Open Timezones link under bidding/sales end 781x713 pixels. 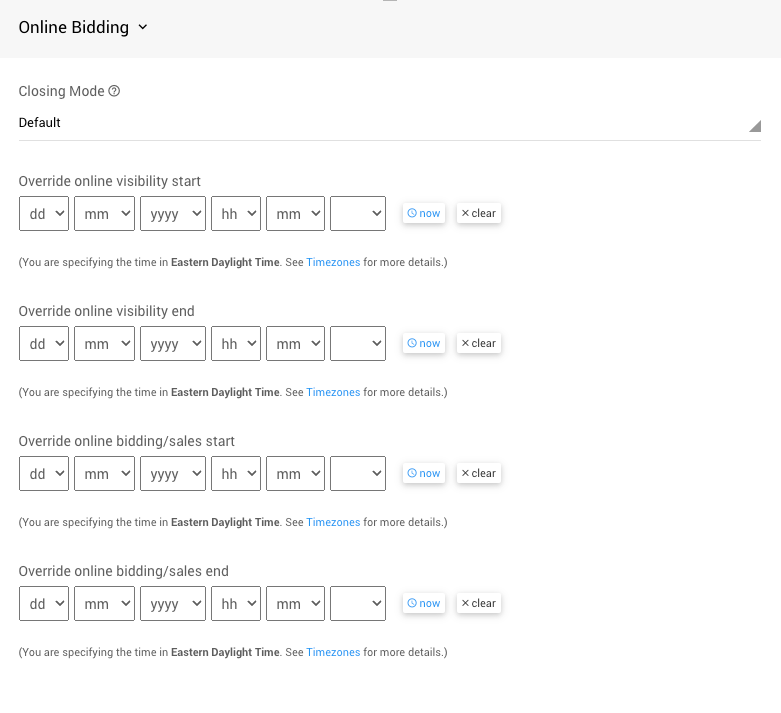click(333, 652)
